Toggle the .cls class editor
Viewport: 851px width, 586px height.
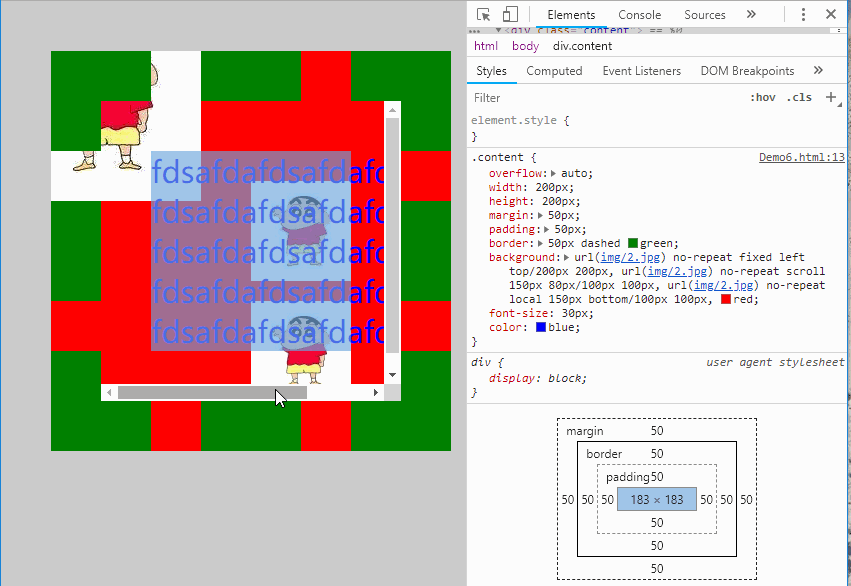(x=799, y=97)
